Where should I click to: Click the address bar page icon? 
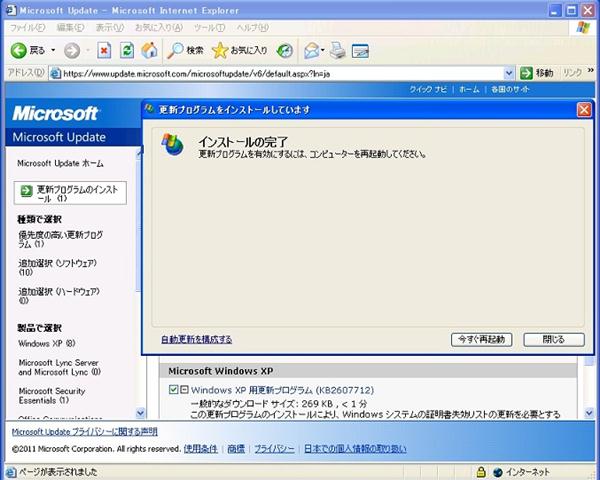[x=56, y=73]
